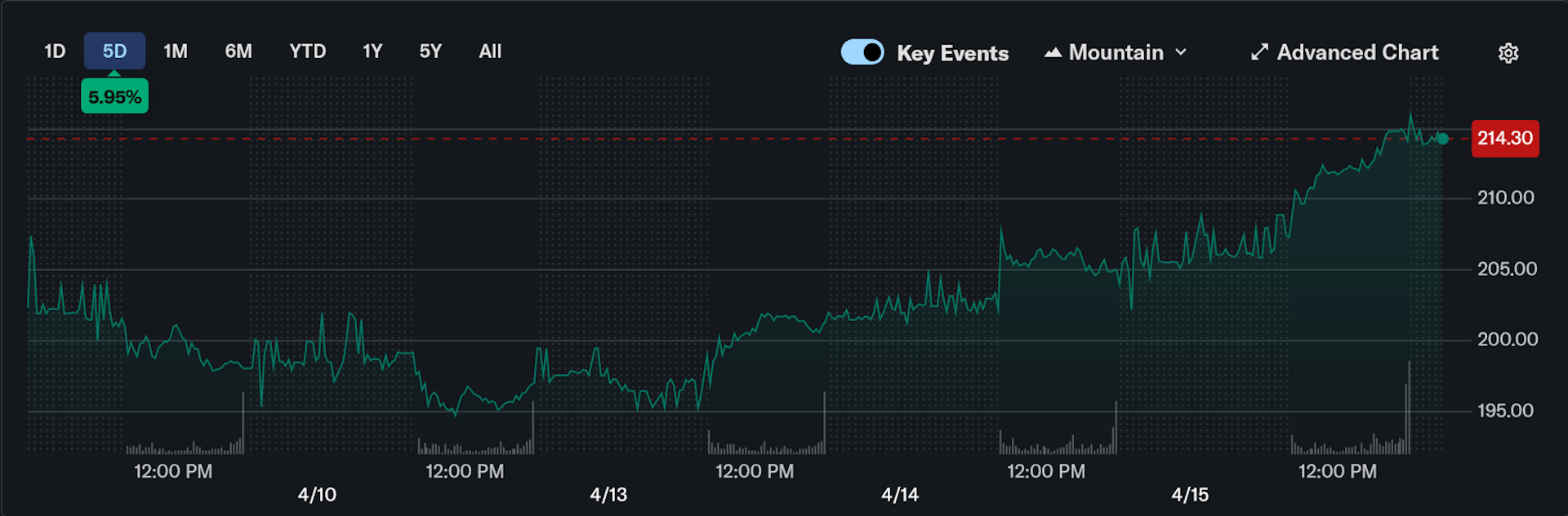Click the 4/14 date axis label

pos(900,495)
